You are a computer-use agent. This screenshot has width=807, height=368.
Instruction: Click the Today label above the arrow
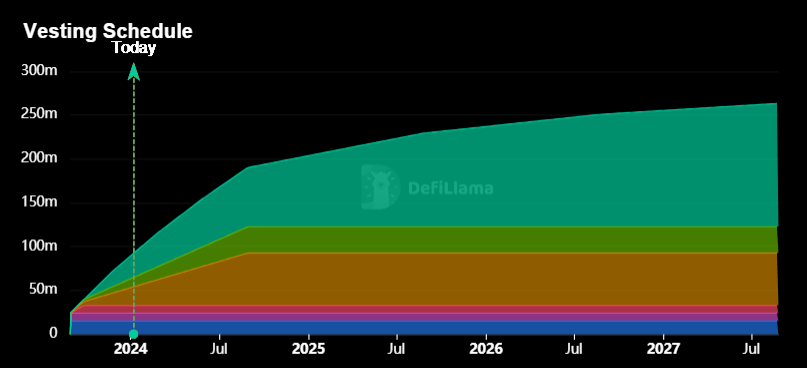pyautogui.click(x=134, y=48)
